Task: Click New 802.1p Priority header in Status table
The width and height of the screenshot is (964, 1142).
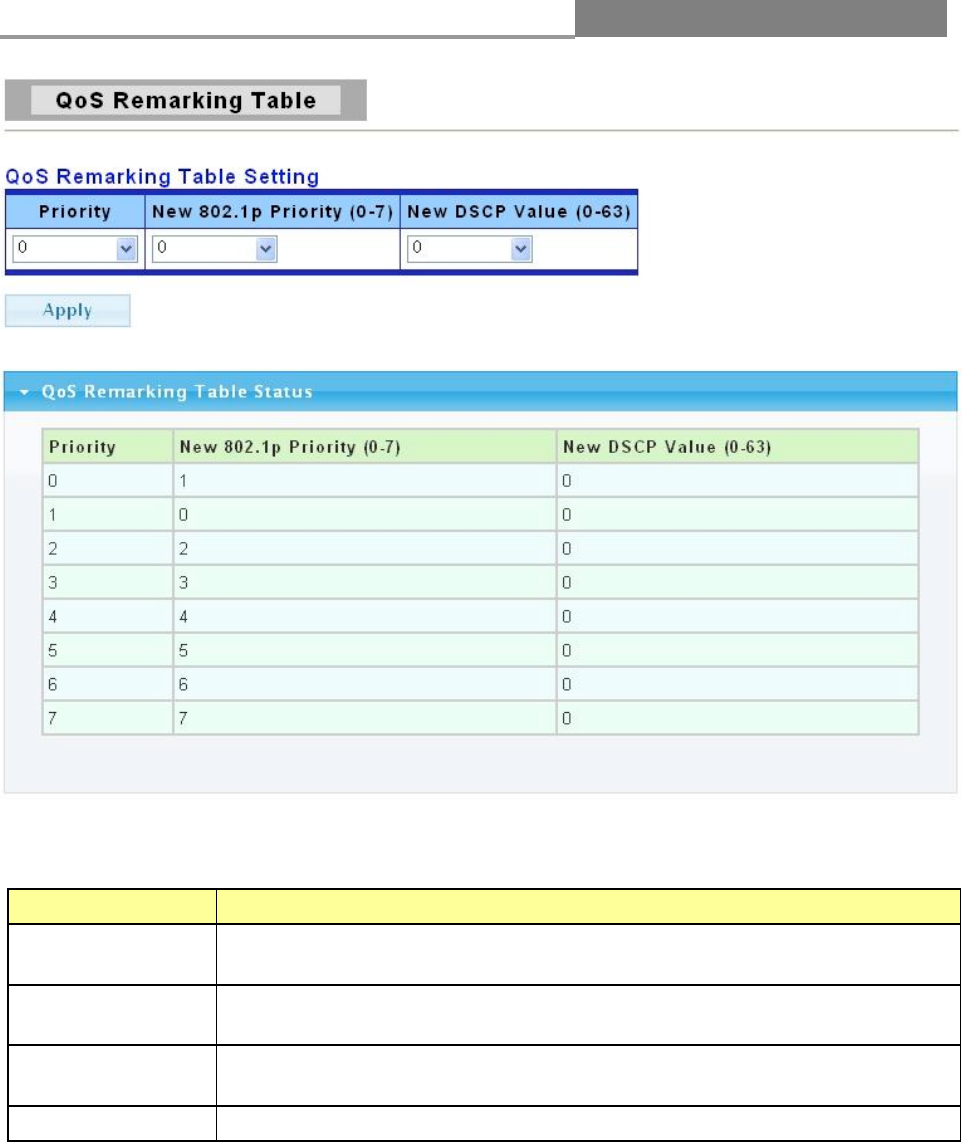Action: coord(365,446)
